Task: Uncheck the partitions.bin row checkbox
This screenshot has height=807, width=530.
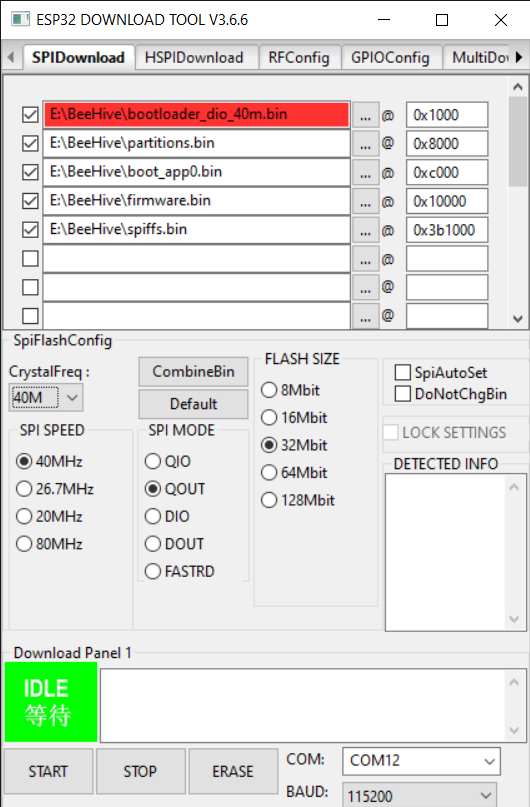Action: click(30, 143)
